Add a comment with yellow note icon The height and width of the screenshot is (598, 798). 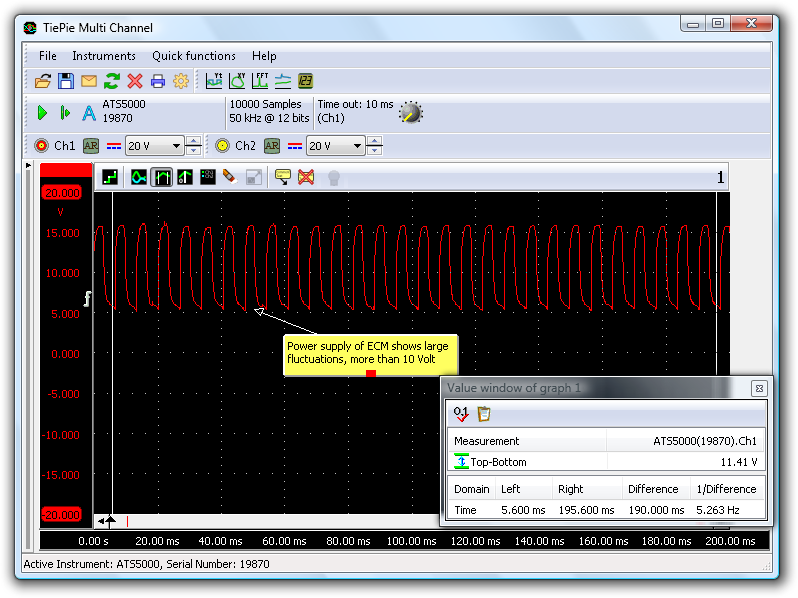point(282,177)
